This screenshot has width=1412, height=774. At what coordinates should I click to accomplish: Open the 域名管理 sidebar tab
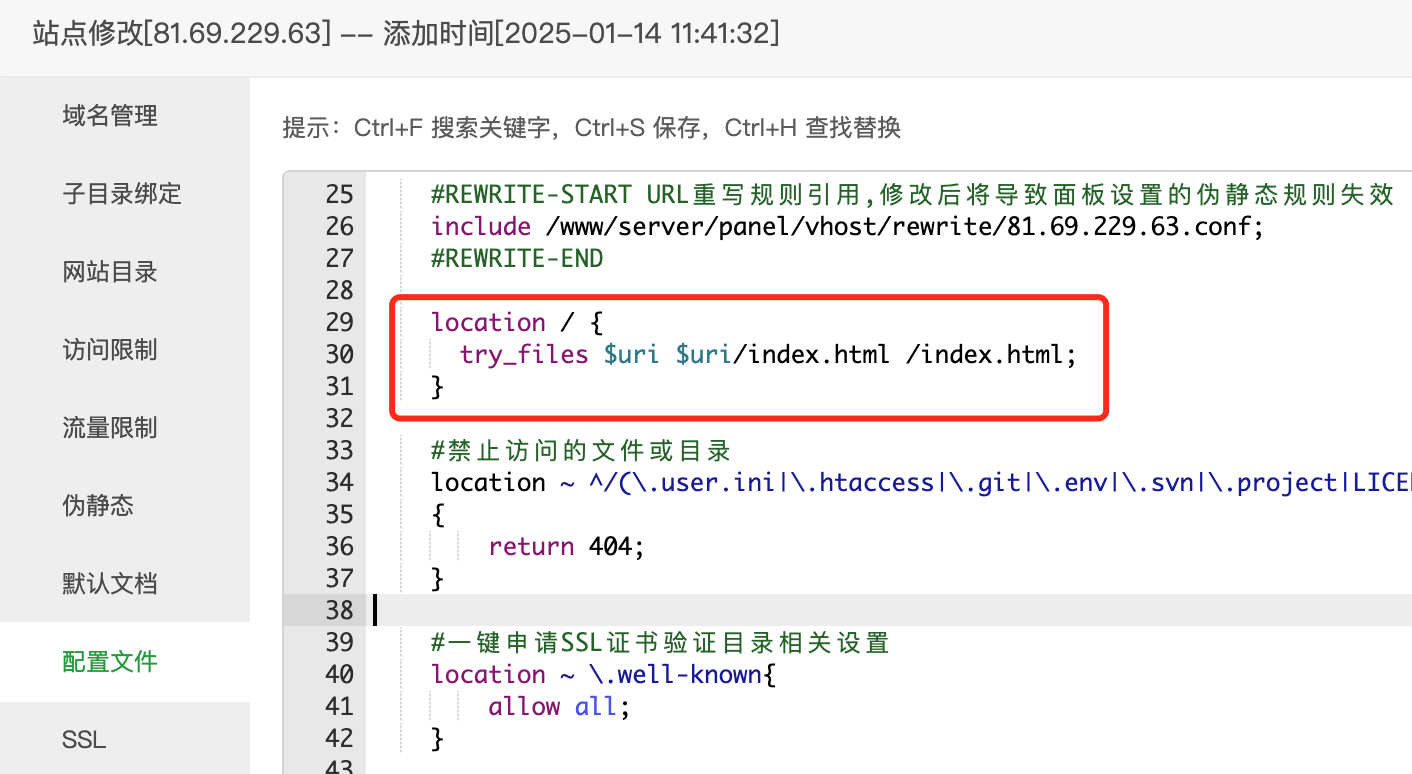tap(110, 116)
